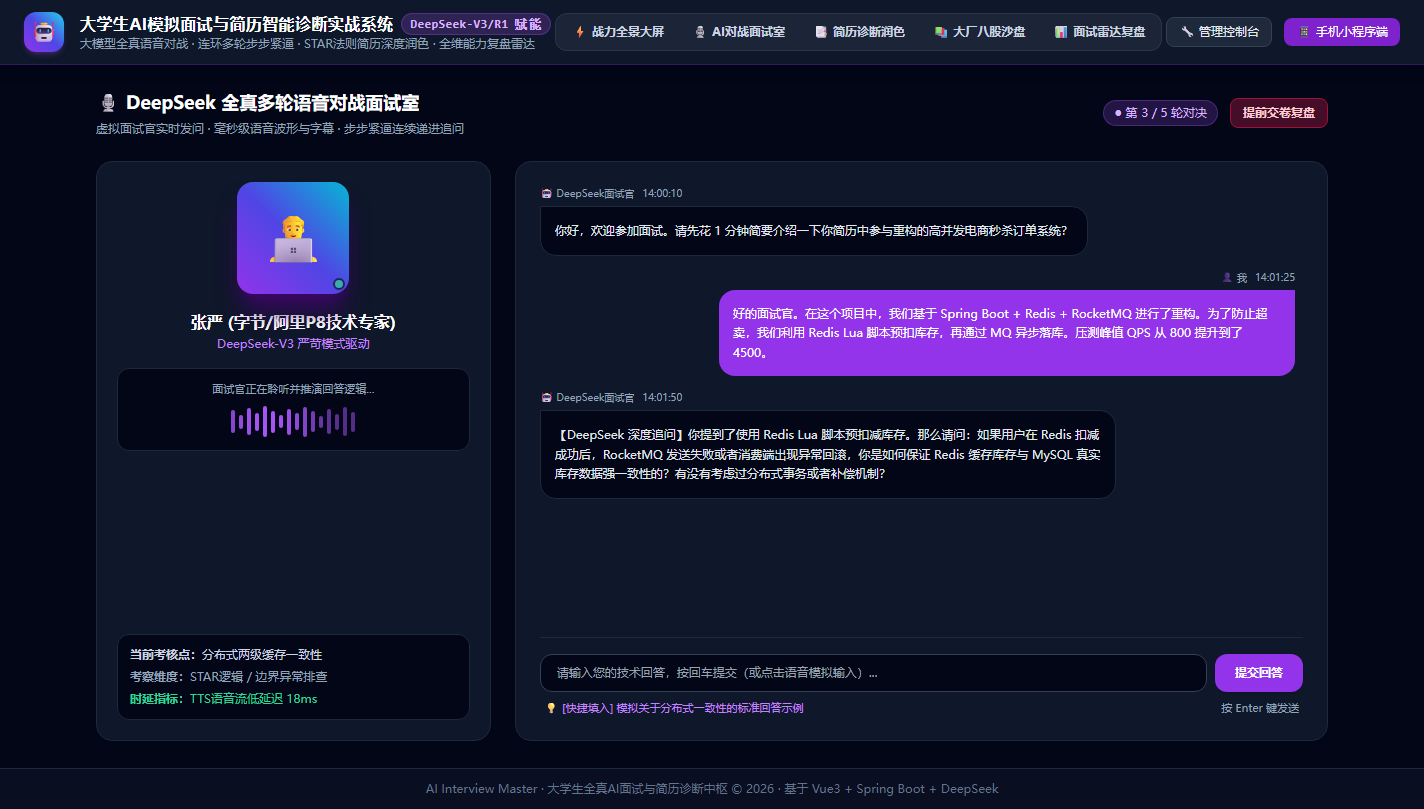Click the interviewer avatar image
Image resolution: width=1424 pixels, height=809 pixels.
[x=293, y=238]
